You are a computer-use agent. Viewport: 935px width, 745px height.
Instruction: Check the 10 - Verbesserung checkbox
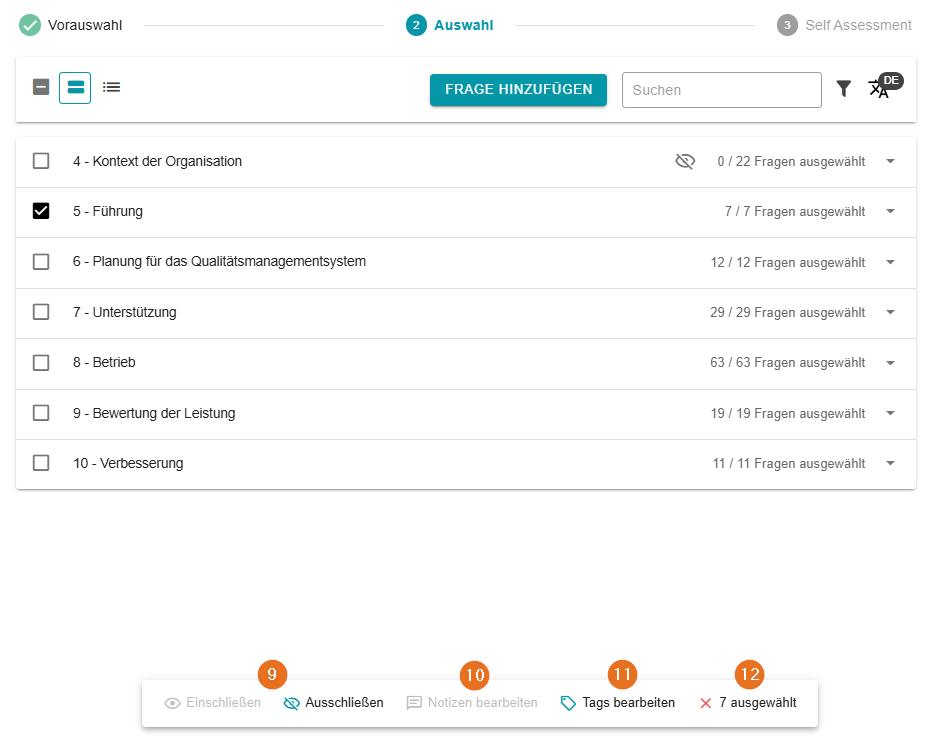[x=41, y=463]
